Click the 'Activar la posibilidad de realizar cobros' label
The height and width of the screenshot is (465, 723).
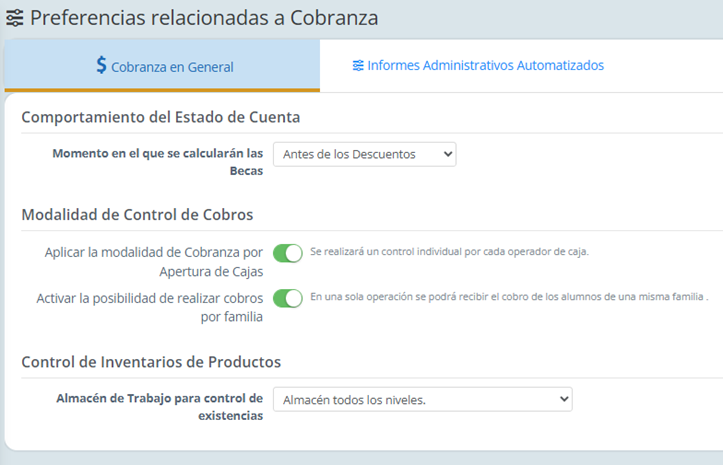pos(150,307)
